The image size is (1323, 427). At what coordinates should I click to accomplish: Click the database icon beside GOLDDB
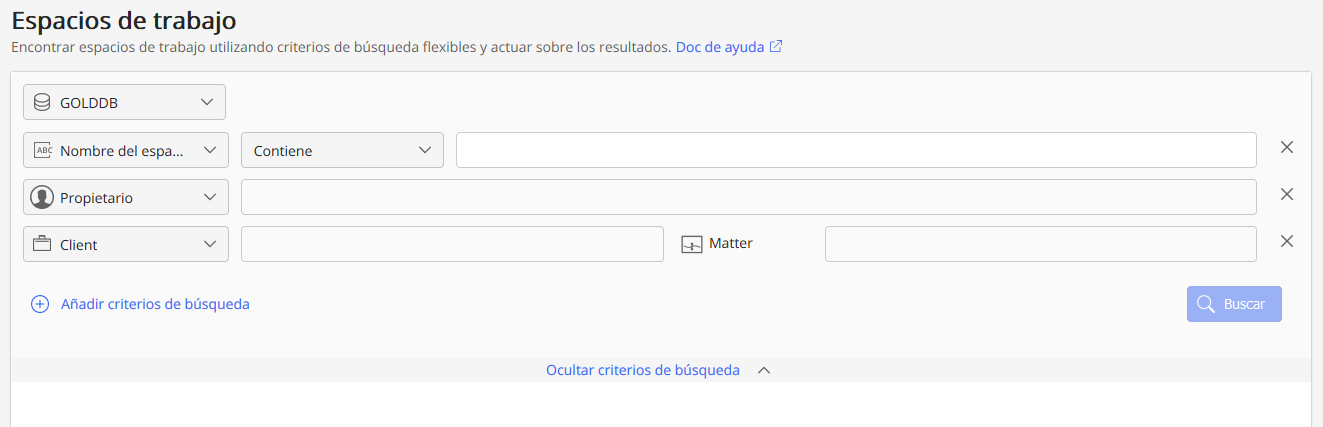(x=42, y=102)
